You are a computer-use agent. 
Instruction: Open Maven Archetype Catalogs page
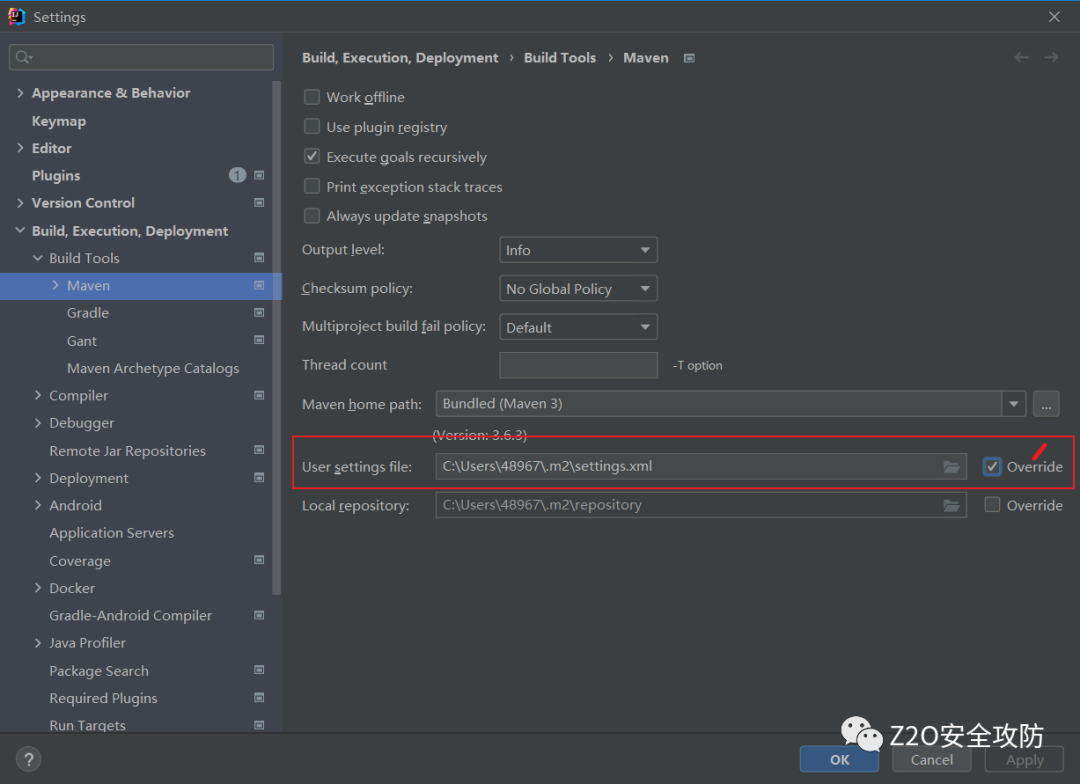[x=153, y=369]
